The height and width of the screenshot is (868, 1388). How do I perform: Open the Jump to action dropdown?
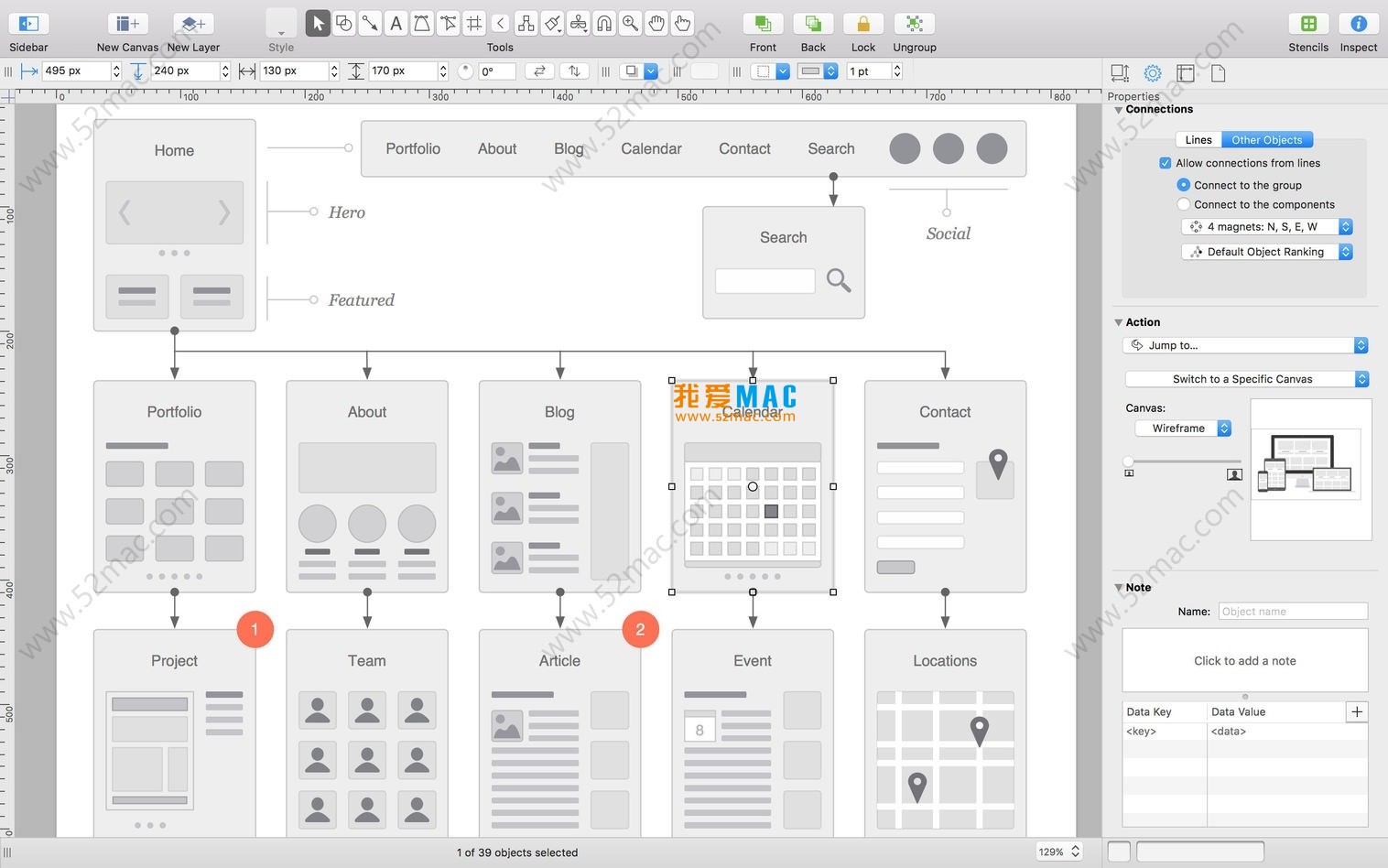[x=1245, y=345]
